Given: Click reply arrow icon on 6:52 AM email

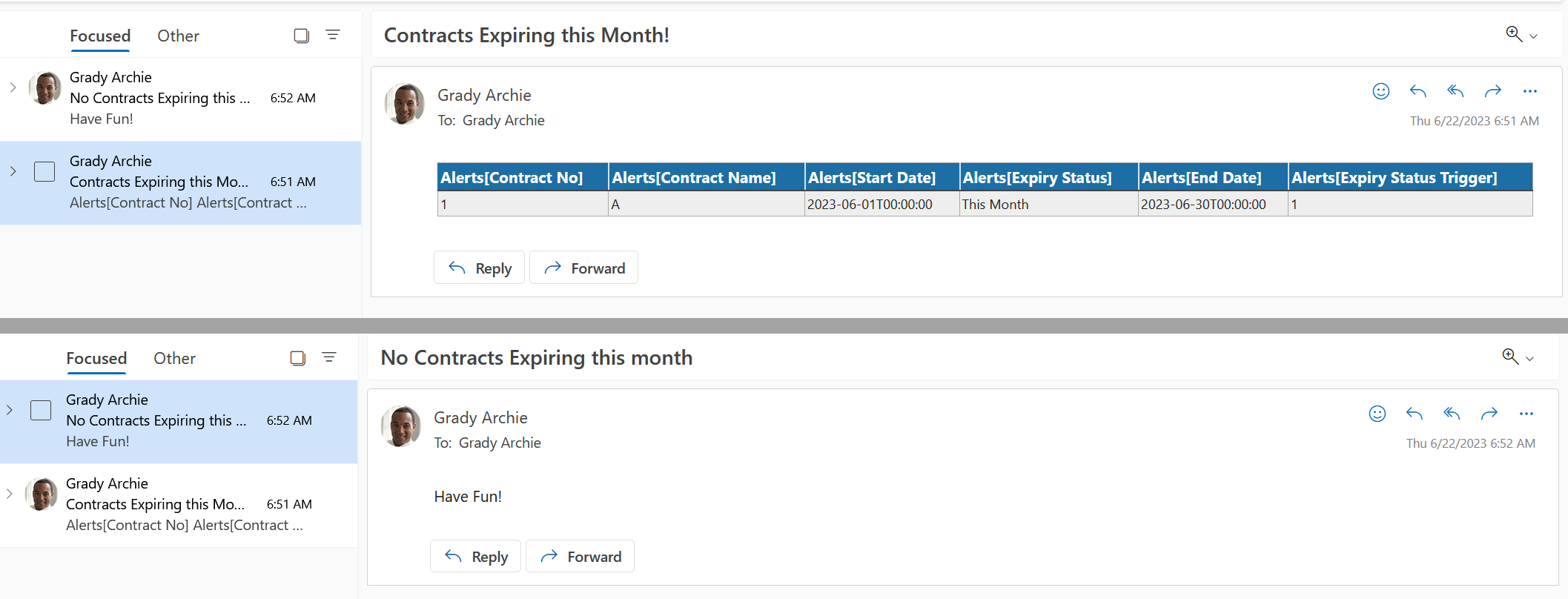Looking at the screenshot, I should tap(1414, 414).
